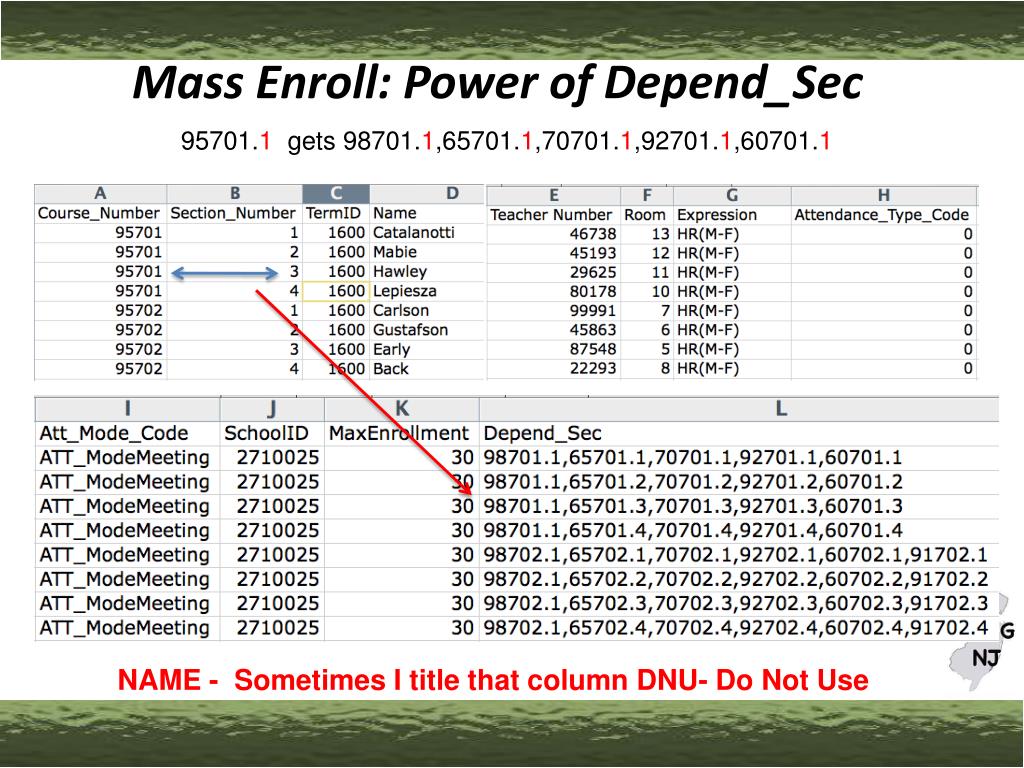Viewport: 1024px width, 768px height.
Task: Select room 10 cell
Action: point(647,292)
